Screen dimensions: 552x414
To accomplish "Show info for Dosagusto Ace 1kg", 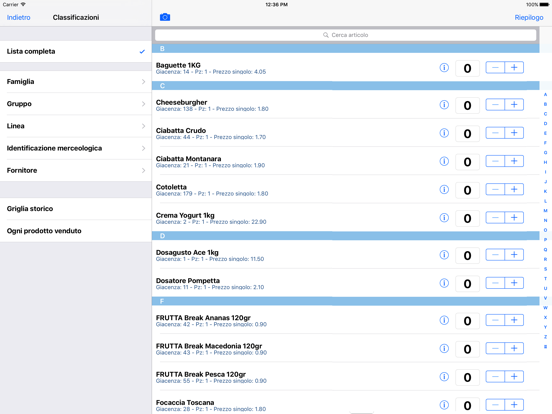I will pos(444,255).
